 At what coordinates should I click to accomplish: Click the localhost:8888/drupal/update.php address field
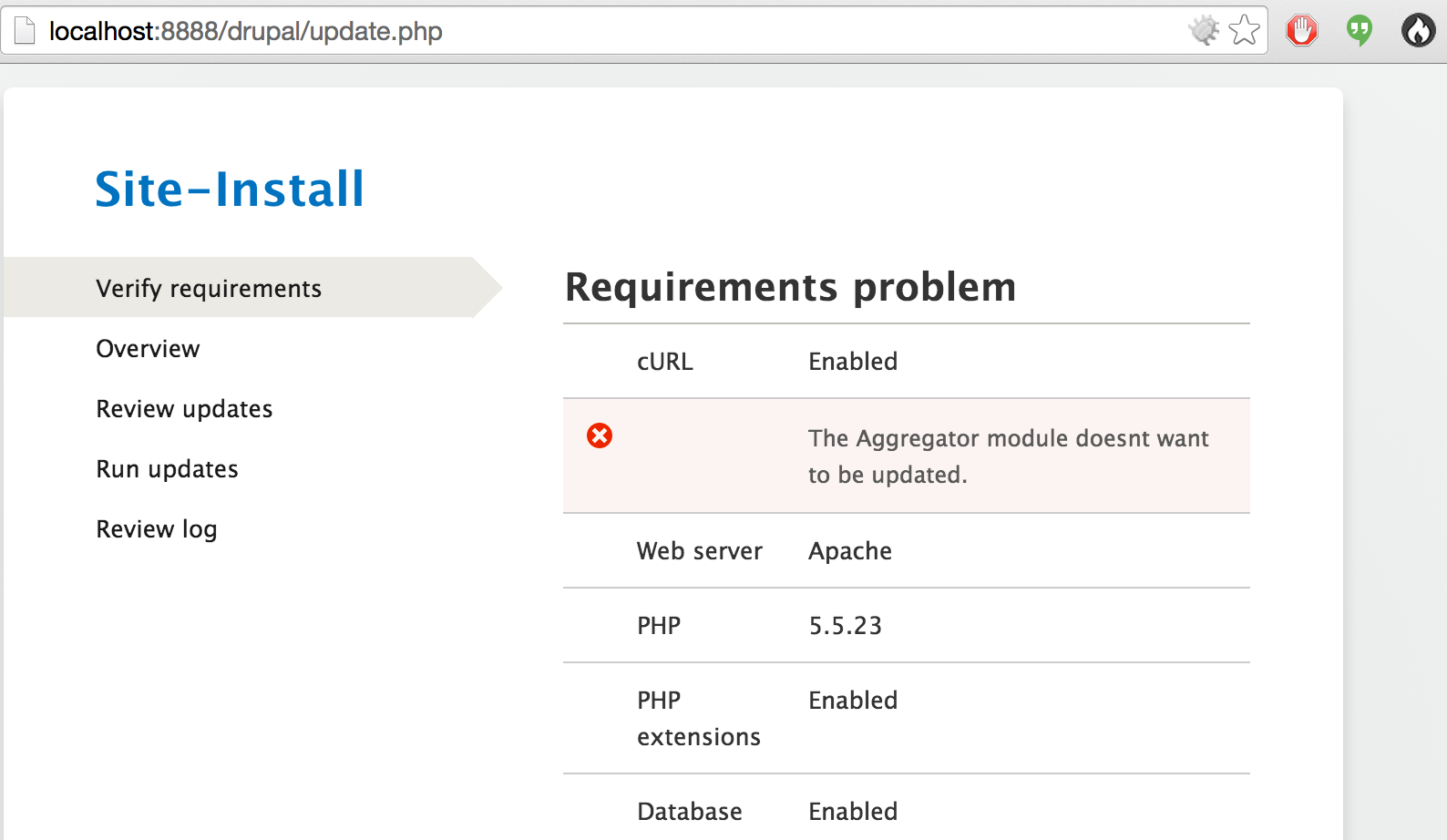coord(634,31)
